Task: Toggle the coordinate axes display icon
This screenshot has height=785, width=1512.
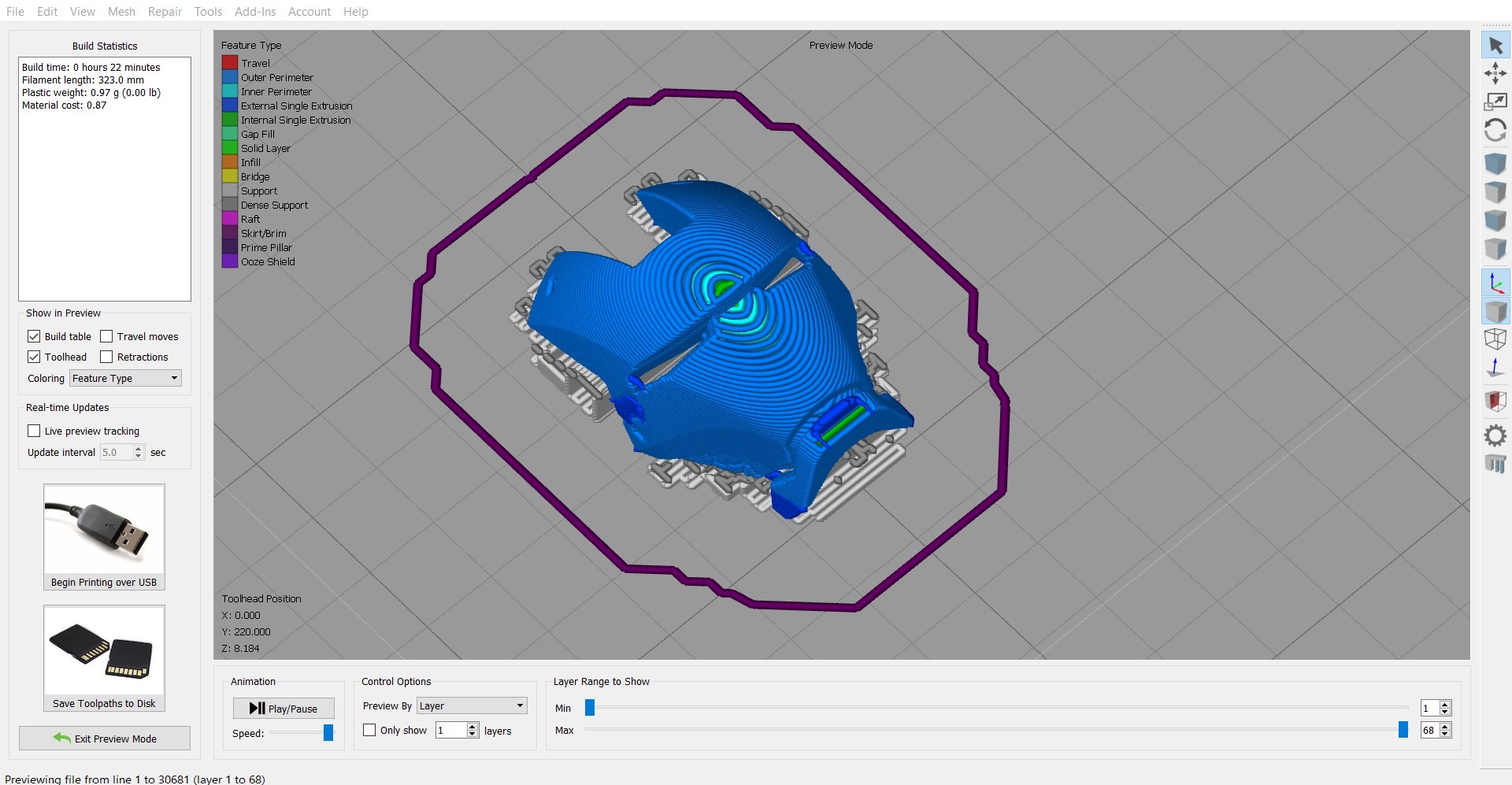Action: point(1495,283)
